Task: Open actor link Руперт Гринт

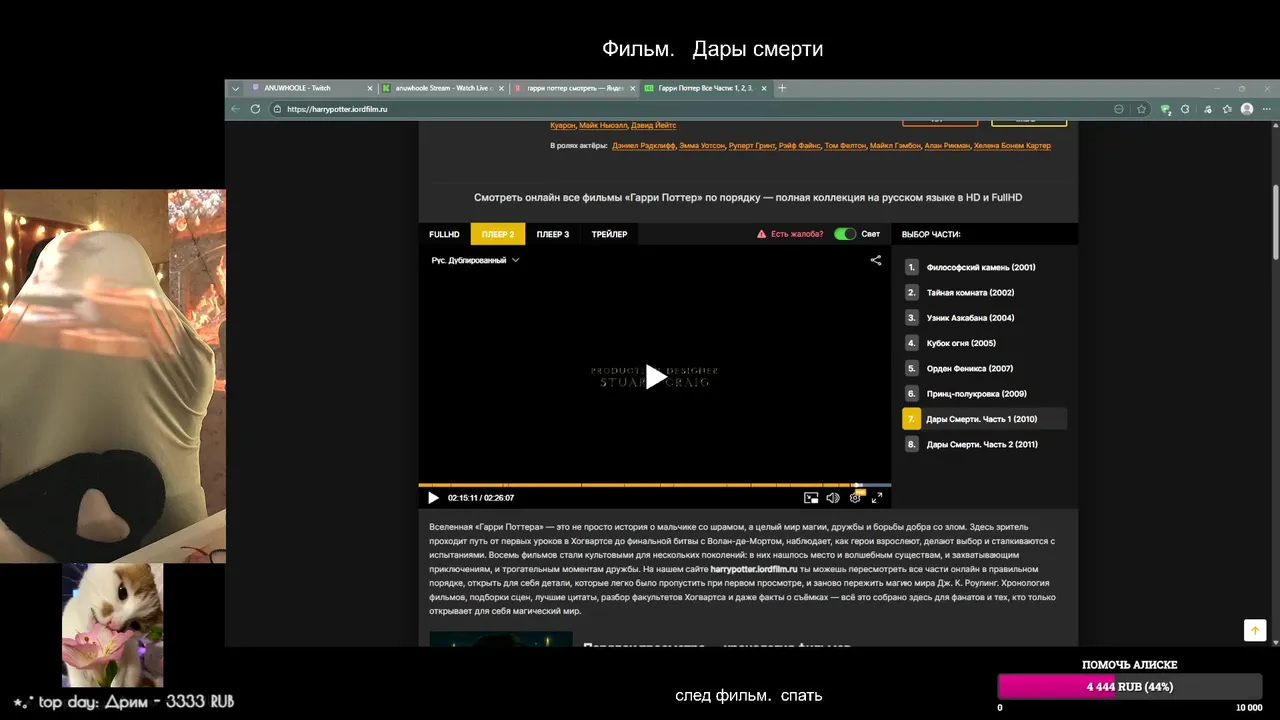Action: point(752,146)
